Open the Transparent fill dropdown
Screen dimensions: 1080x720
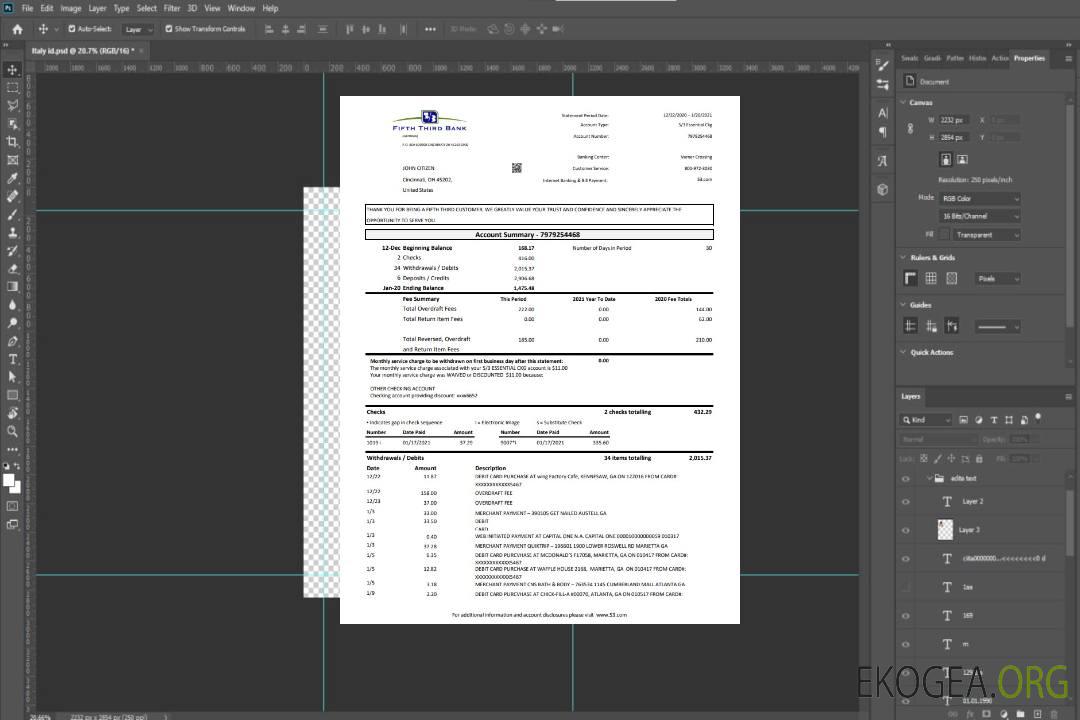[987, 235]
